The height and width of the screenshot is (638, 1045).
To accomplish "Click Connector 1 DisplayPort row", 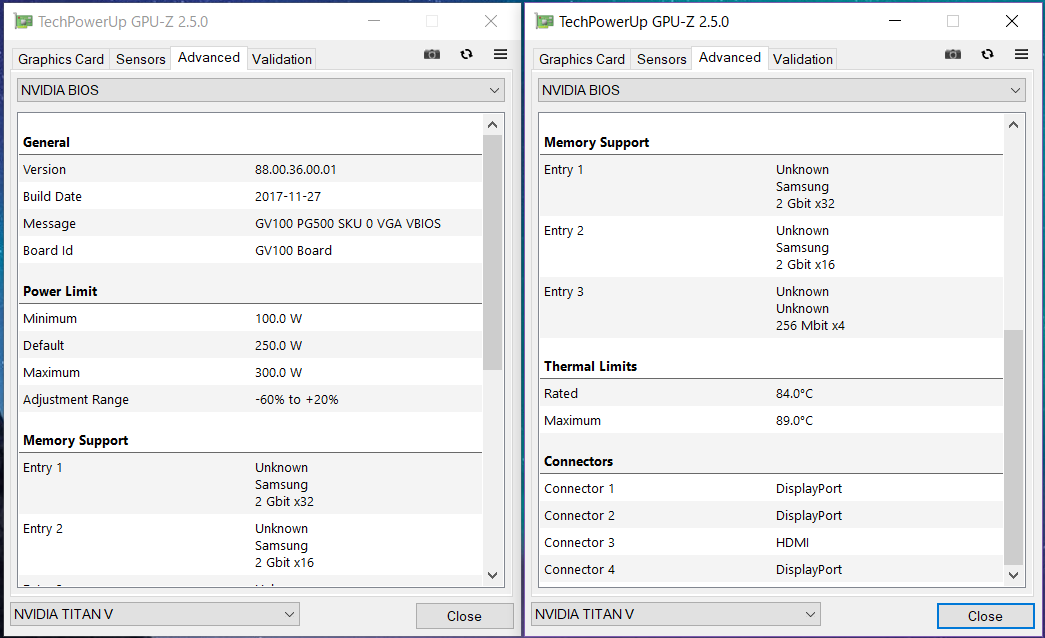I will 772,489.
